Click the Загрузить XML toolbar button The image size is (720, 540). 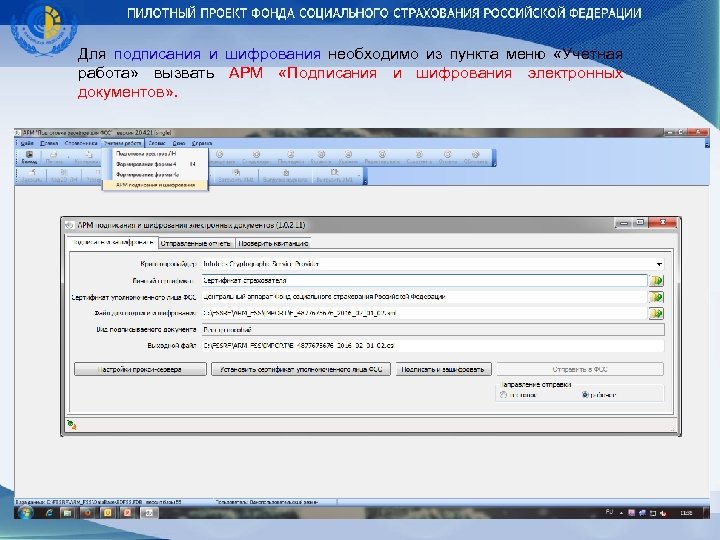coord(236,175)
